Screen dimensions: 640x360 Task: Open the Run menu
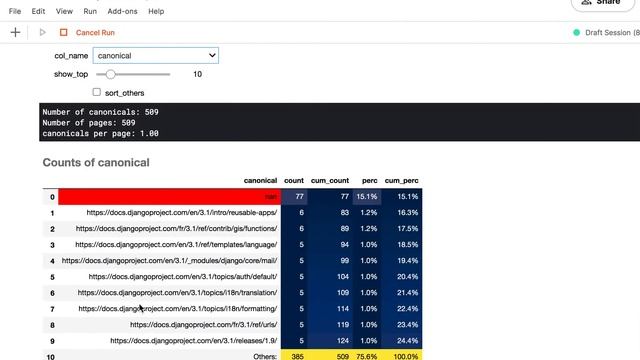[x=90, y=11]
